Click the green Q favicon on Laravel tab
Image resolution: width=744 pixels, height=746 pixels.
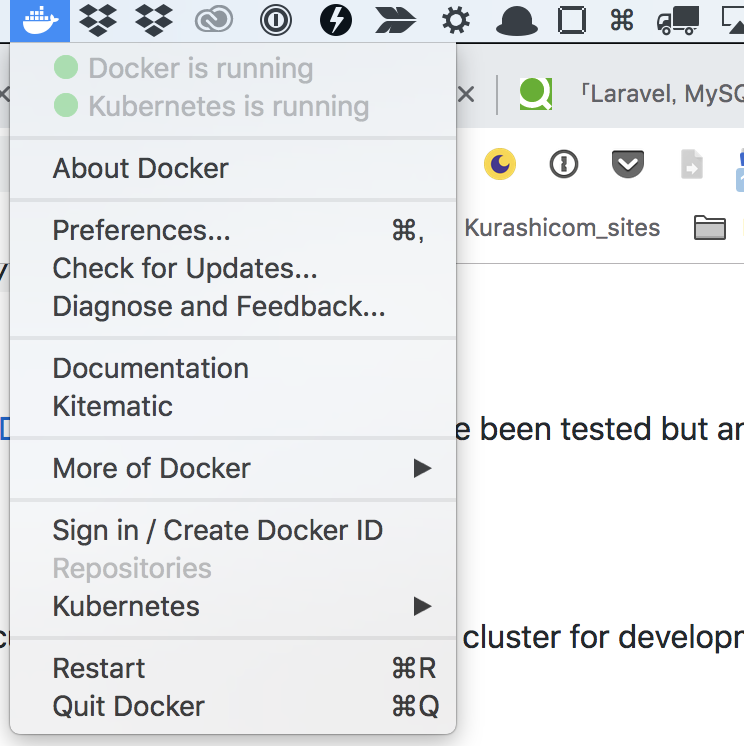[x=536, y=94]
